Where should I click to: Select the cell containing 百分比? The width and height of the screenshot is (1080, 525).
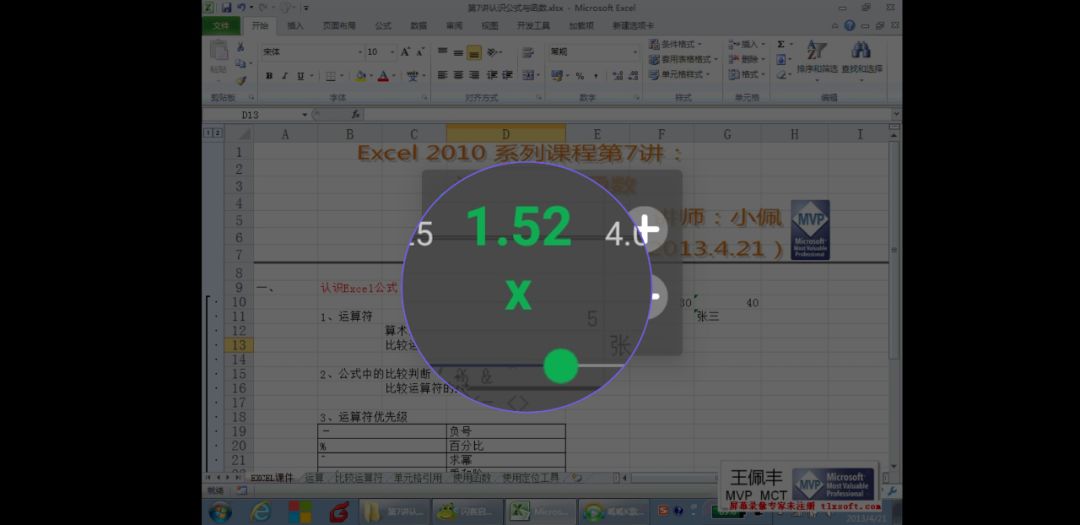point(506,445)
